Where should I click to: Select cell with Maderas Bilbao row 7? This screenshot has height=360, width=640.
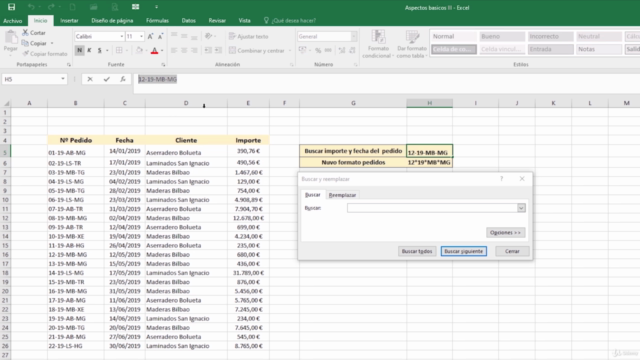(186, 172)
